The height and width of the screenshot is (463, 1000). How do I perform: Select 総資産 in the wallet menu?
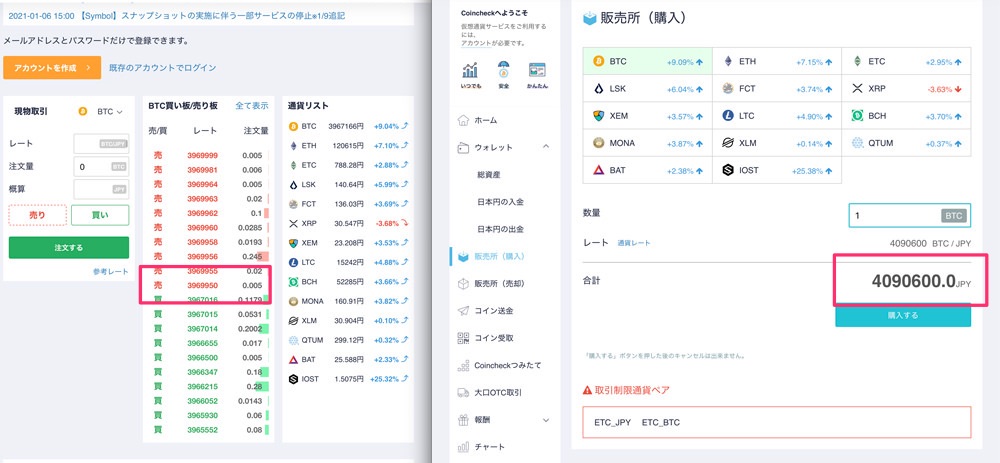coord(488,174)
